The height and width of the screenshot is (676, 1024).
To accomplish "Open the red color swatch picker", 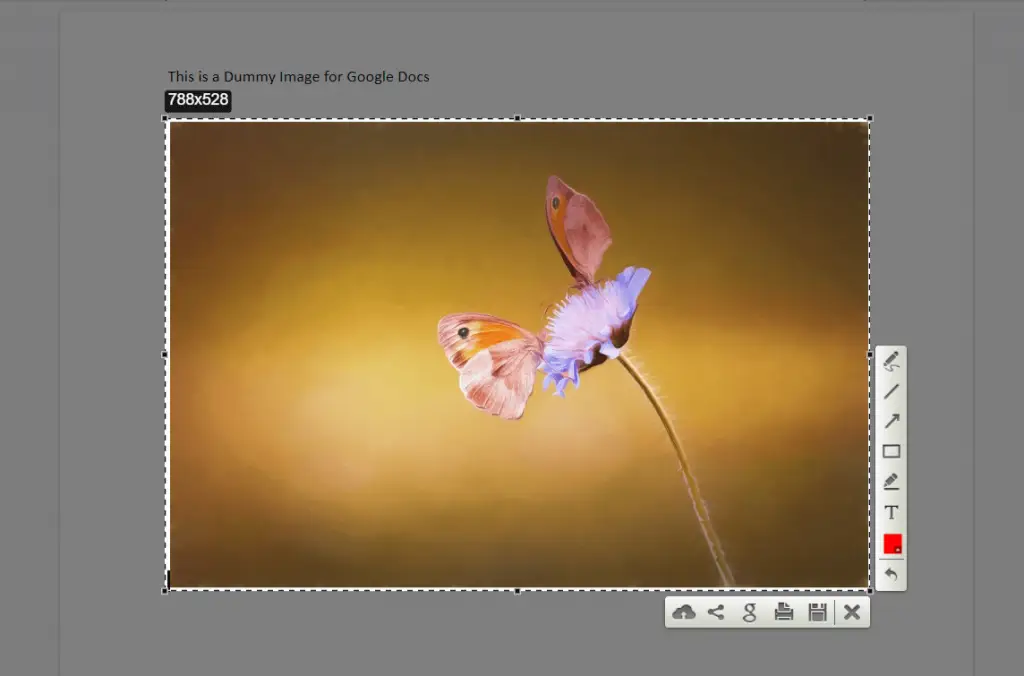I will pyautogui.click(x=891, y=545).
